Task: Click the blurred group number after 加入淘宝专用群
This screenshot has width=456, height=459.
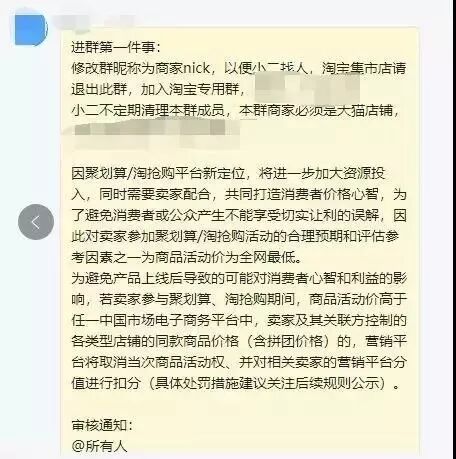Action: pos(308,87)
